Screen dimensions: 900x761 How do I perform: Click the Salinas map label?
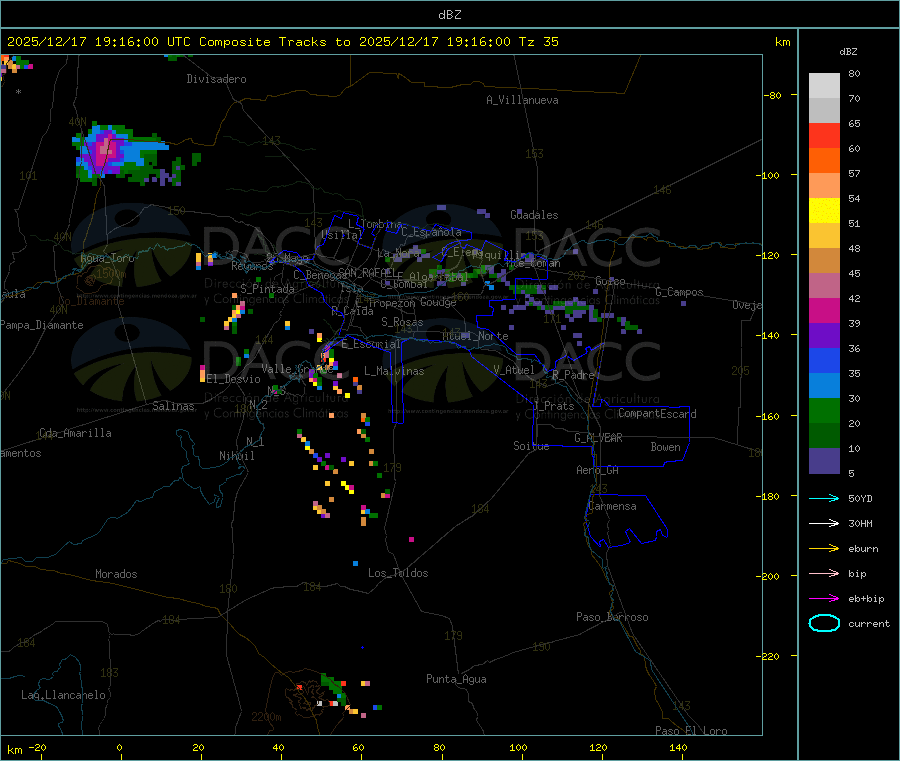(173, 406)
